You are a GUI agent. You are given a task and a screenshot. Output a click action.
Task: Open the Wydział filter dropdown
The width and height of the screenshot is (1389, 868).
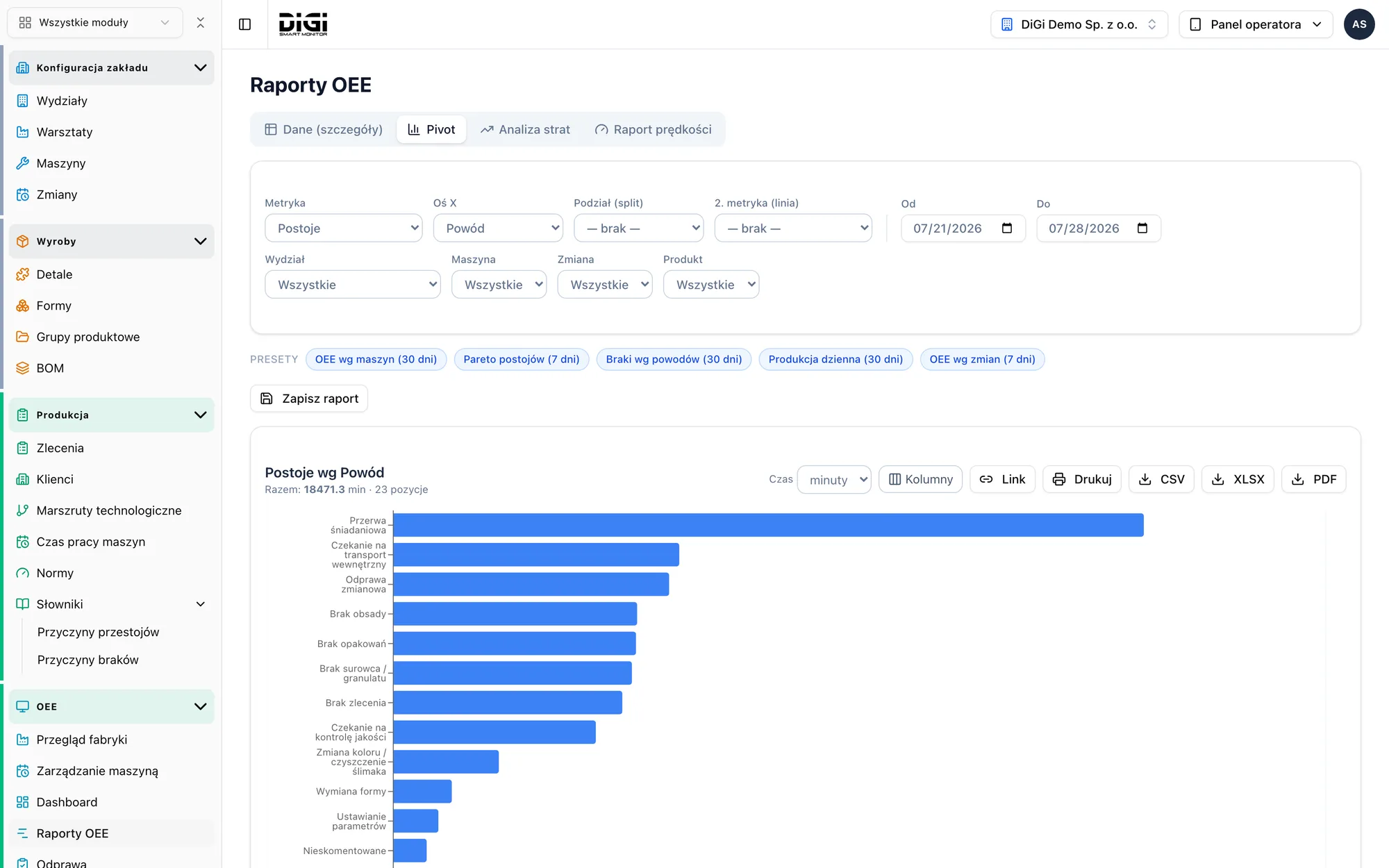pos(353,285)
